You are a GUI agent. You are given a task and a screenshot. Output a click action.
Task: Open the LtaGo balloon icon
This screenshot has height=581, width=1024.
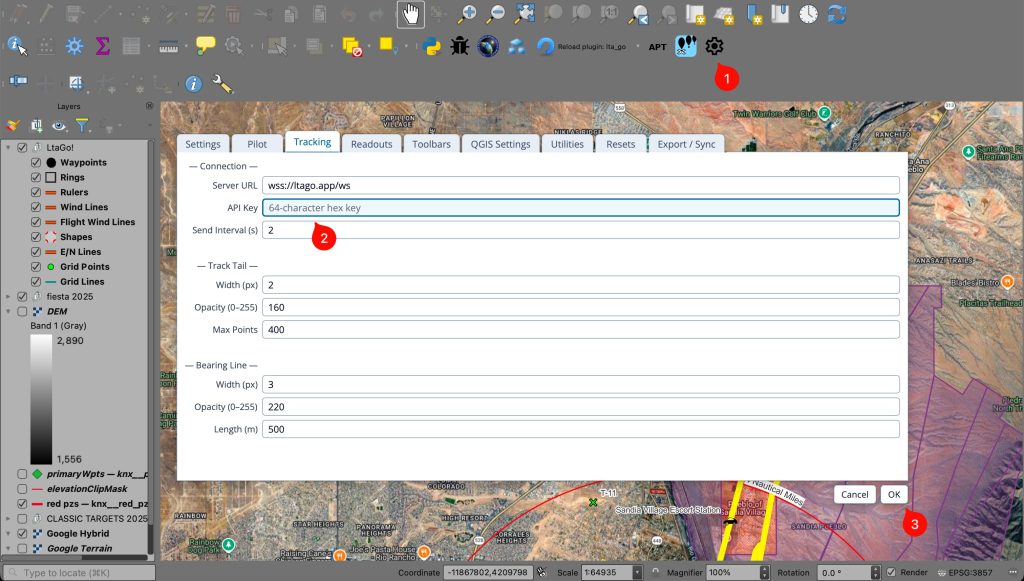[686, 46]
